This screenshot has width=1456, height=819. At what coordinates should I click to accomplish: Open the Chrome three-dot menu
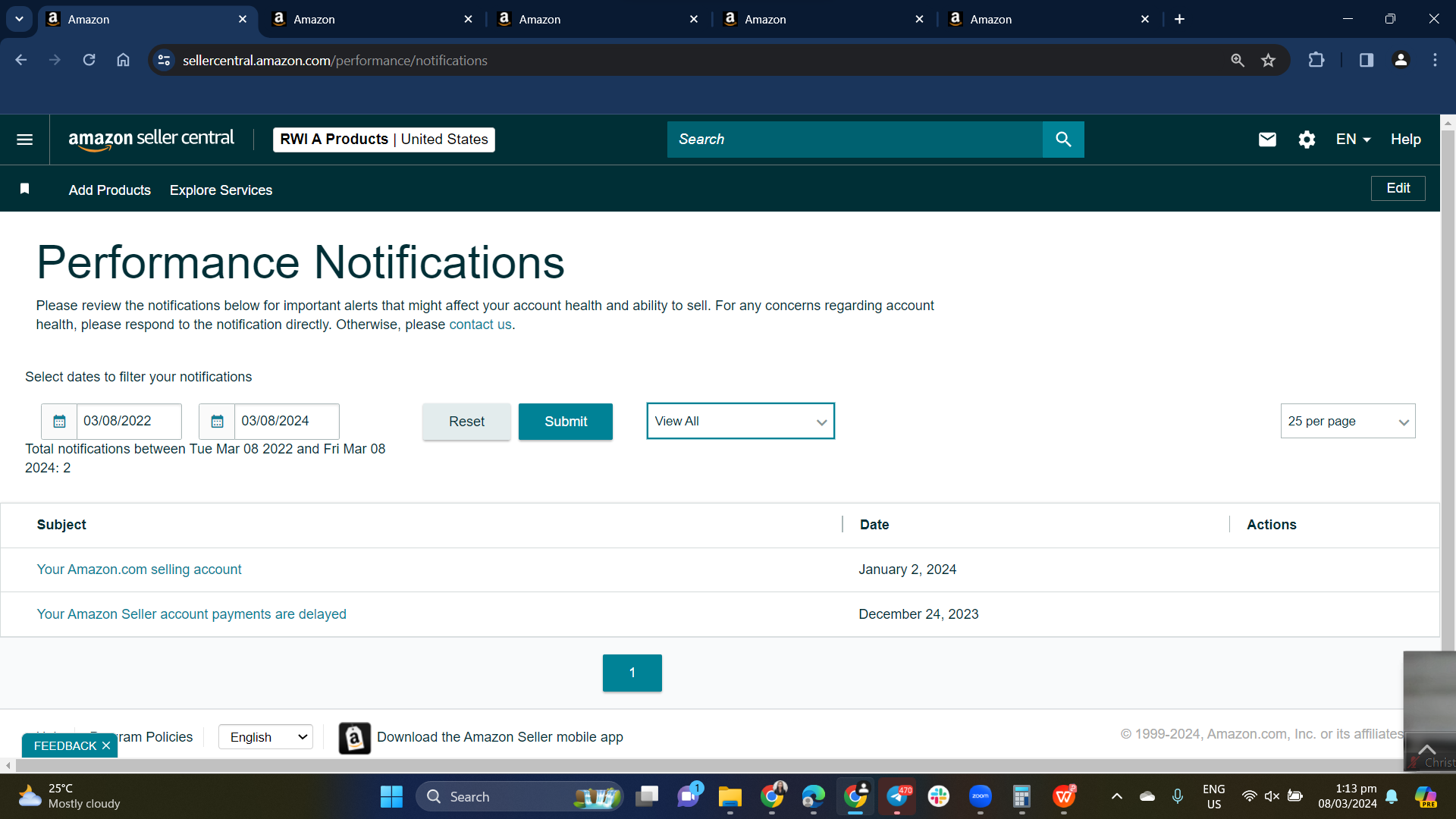pos(1435,60)
